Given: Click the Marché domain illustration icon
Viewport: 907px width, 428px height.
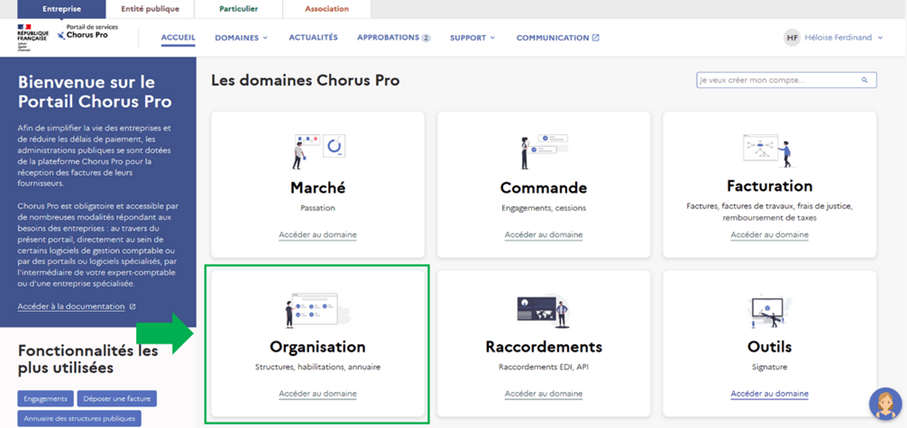Looking at the screenshot, I should (317, 150).
